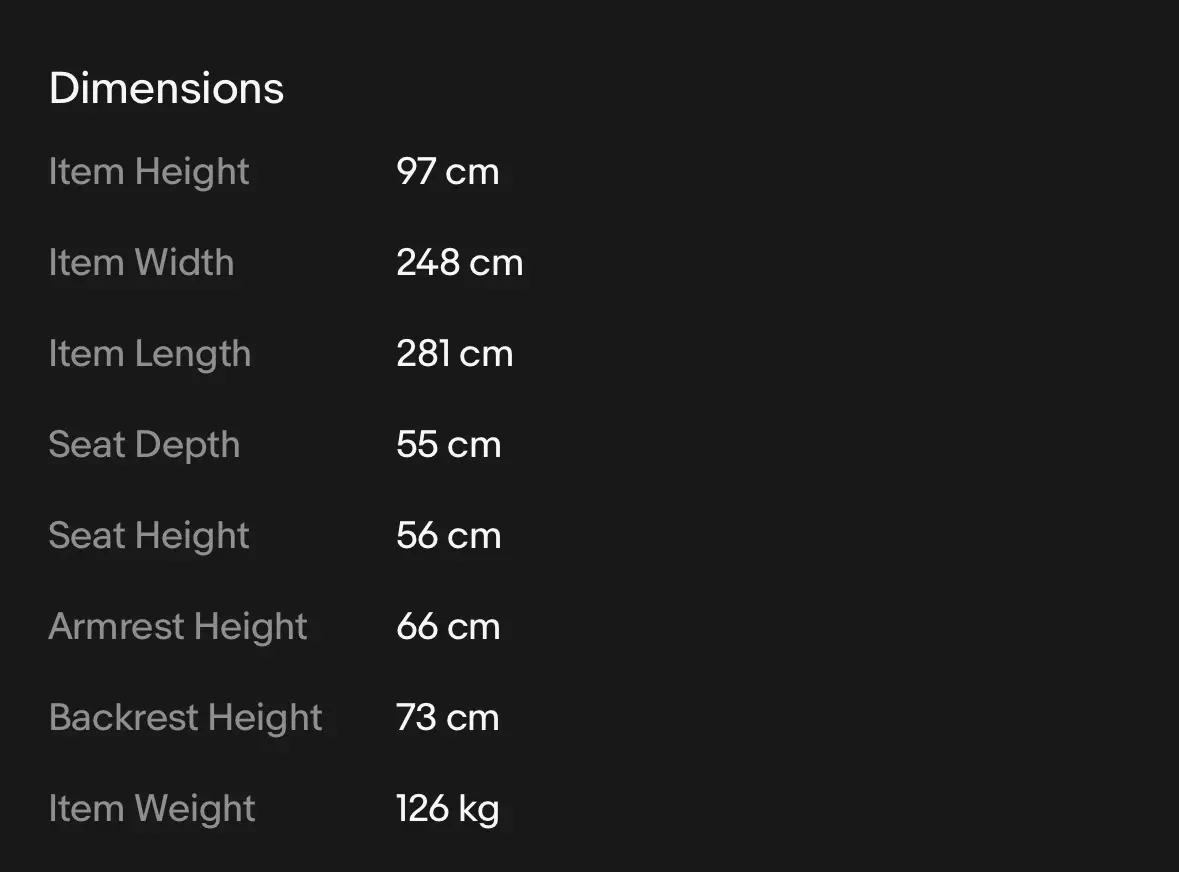
Task: Click the Item Width label
Action: (x=141, y=263)
